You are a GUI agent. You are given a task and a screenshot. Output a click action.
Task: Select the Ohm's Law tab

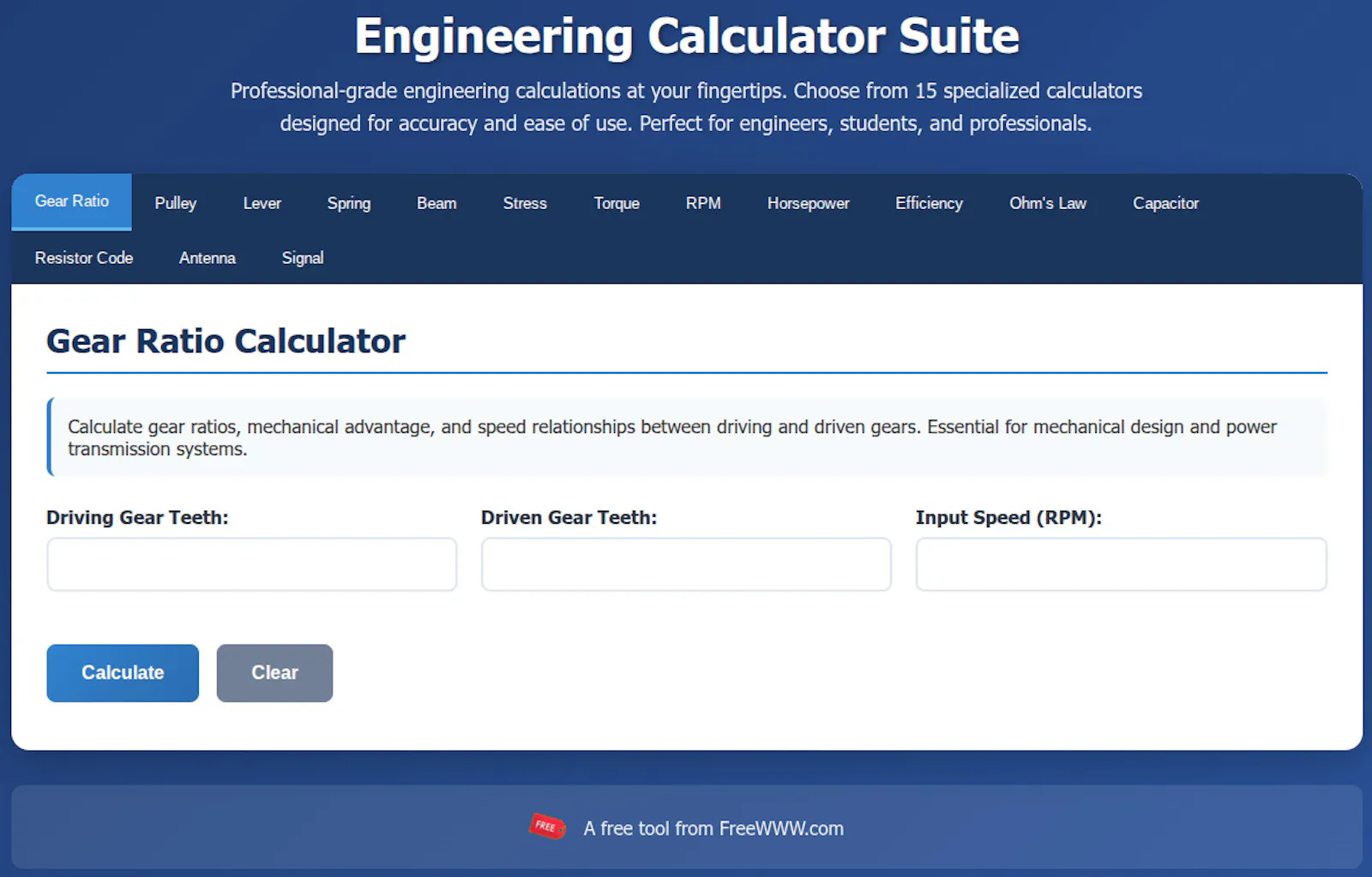(1047, 203)
